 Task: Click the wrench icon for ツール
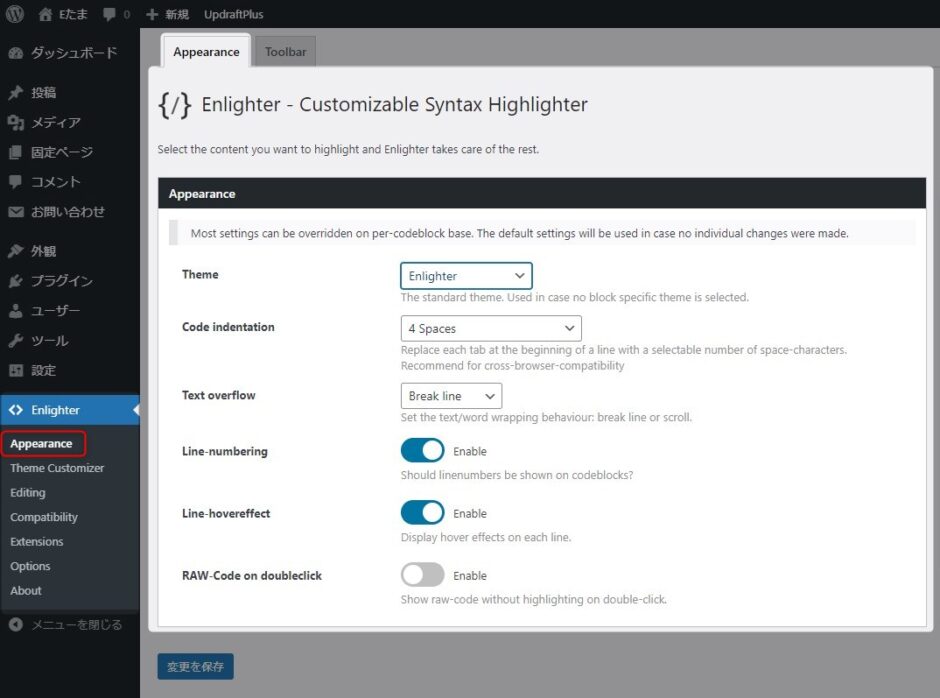point(16,341)
